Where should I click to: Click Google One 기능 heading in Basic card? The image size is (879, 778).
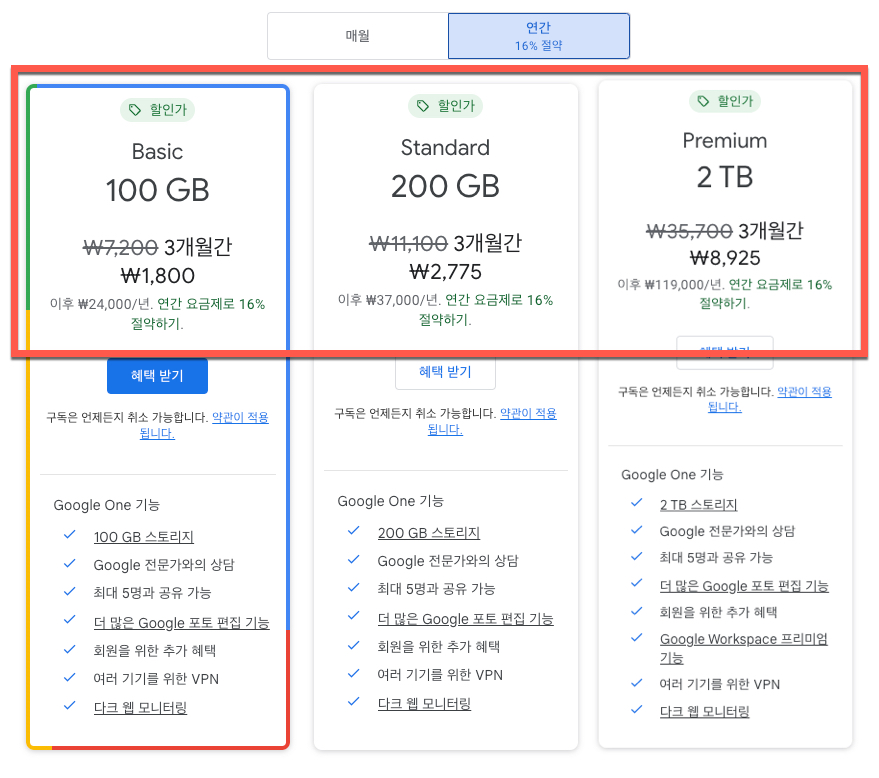point(107,504)
